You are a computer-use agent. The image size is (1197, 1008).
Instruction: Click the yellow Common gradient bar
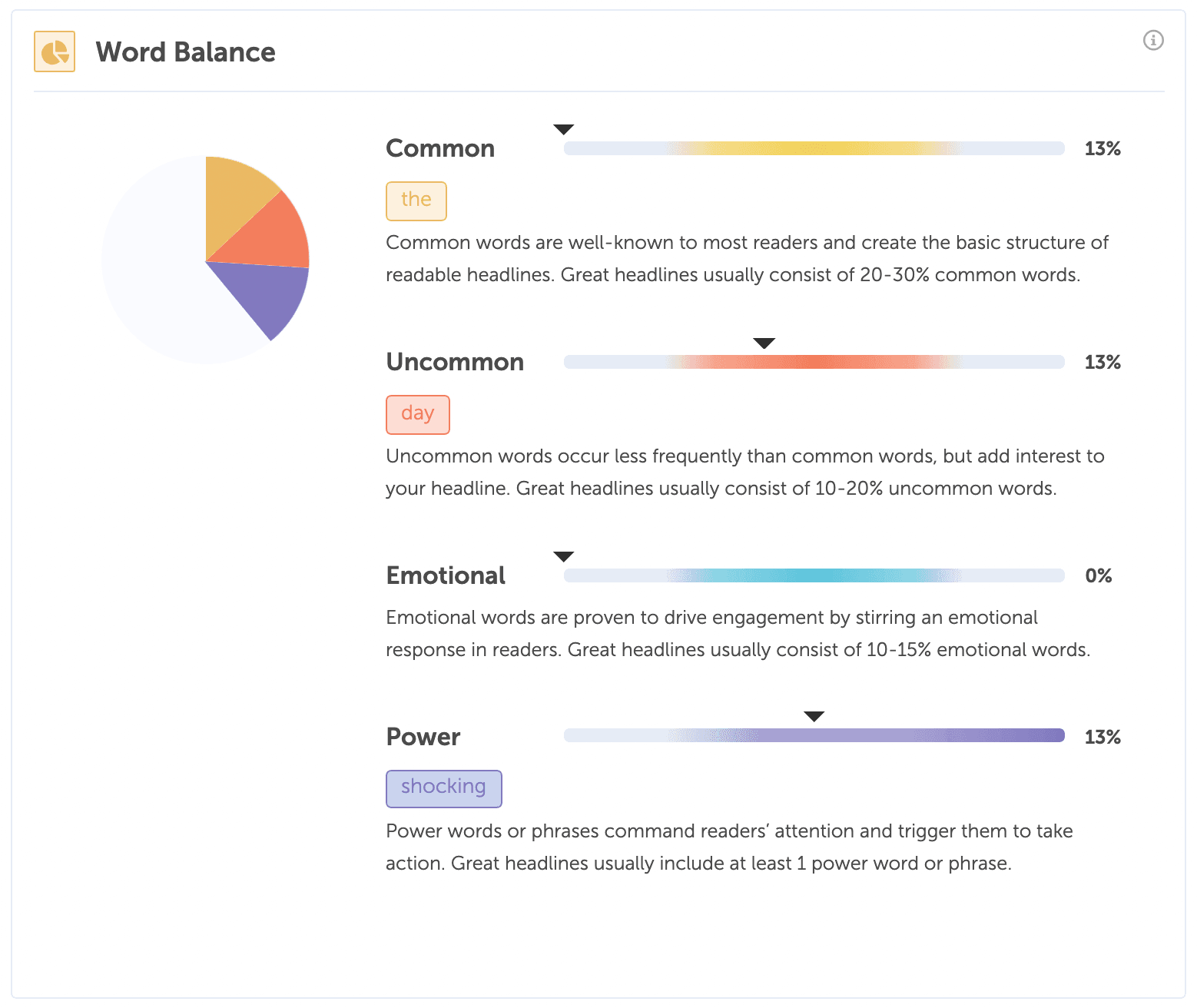coord(814,148)
